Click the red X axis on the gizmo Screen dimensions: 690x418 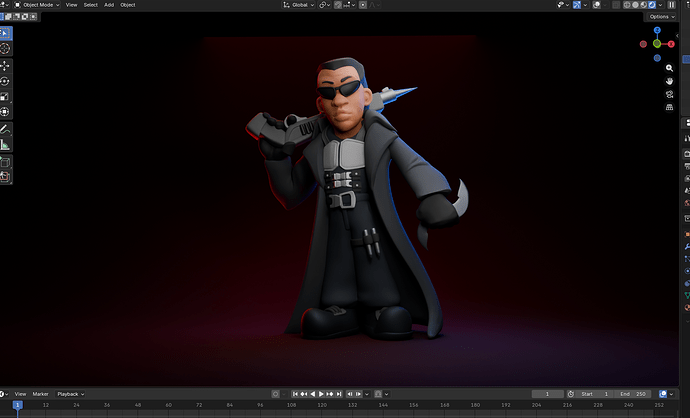point(671,44)
